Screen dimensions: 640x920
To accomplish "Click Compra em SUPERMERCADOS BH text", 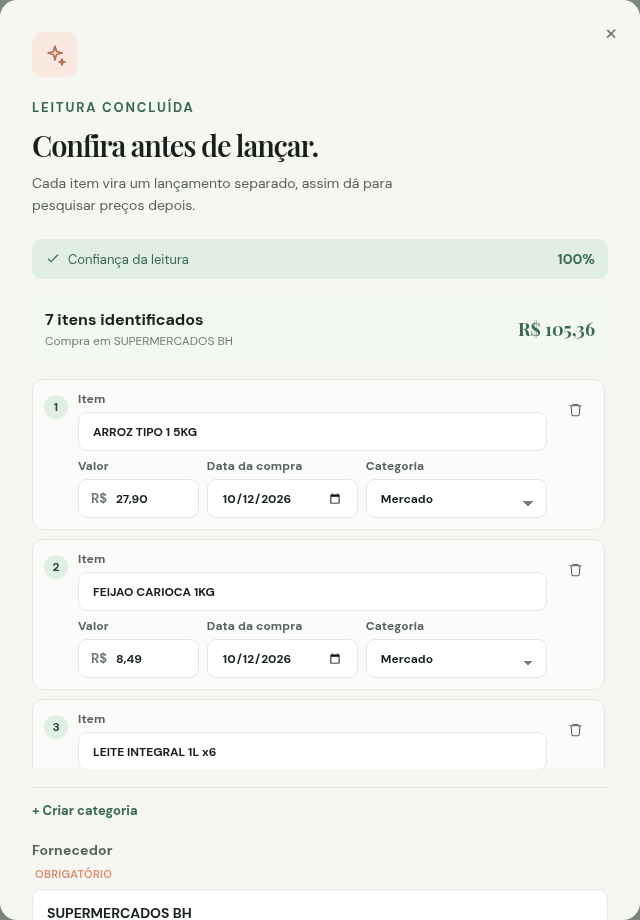I will pyautogui.click(x=138, y=341).
